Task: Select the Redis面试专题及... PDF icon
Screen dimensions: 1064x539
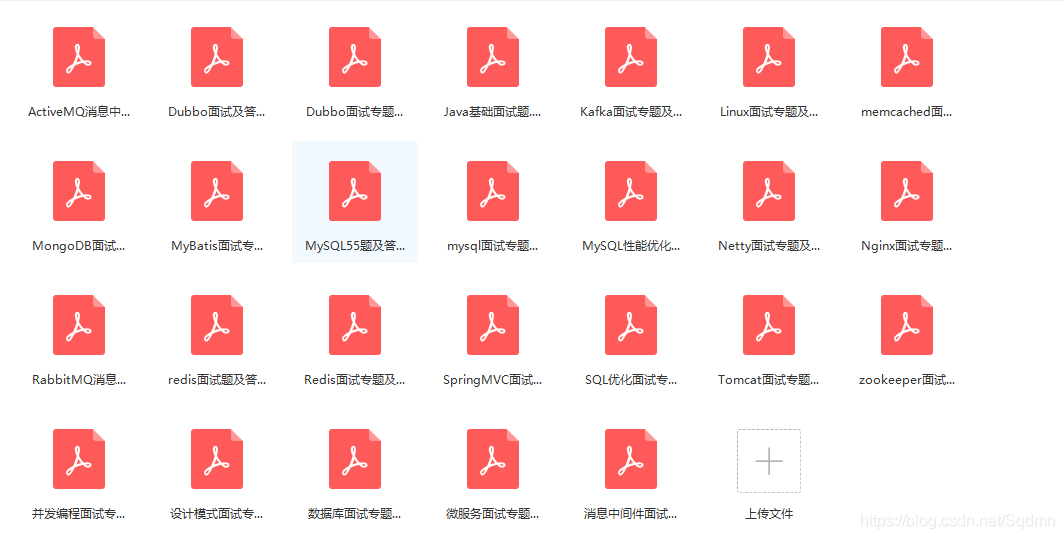Action: click(x=355, y=325)
